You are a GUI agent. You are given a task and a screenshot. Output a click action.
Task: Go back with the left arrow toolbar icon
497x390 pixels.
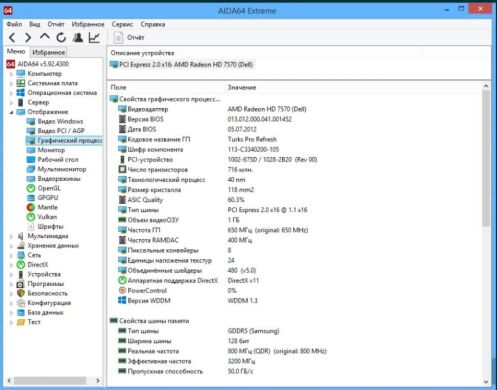pos(12,37)
